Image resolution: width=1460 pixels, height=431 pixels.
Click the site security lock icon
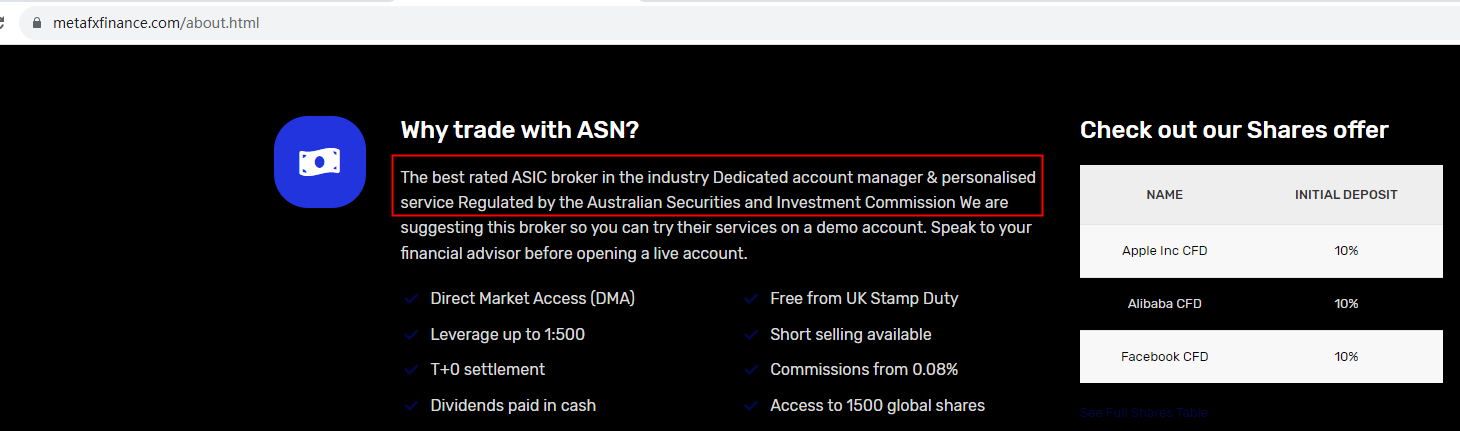(x=37, y=22)
